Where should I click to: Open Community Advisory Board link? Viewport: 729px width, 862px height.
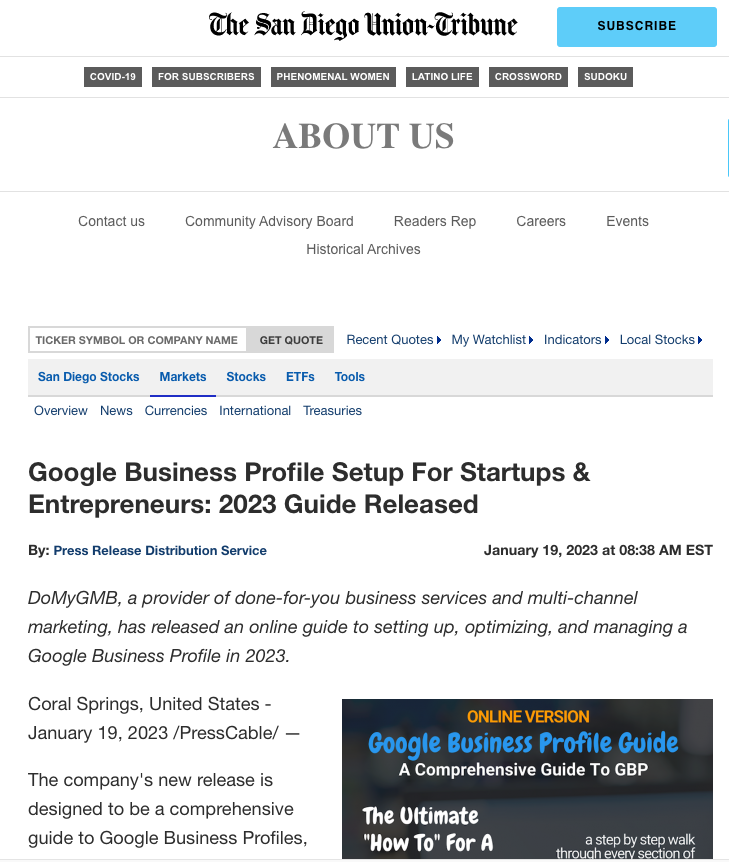(269, 221)
